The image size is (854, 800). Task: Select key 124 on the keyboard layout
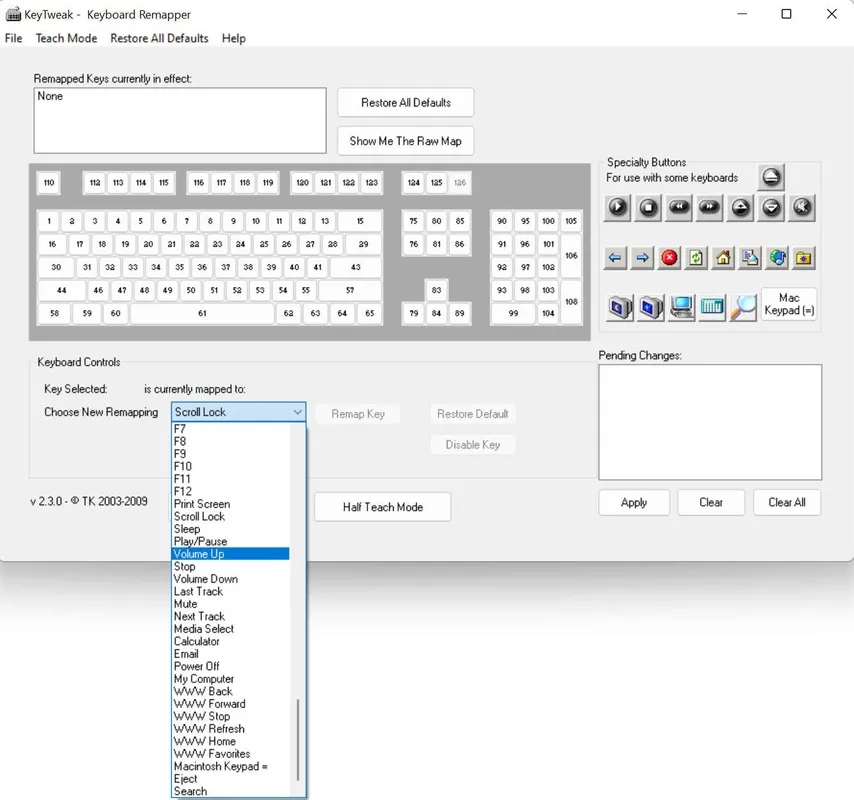click(414, 182)
